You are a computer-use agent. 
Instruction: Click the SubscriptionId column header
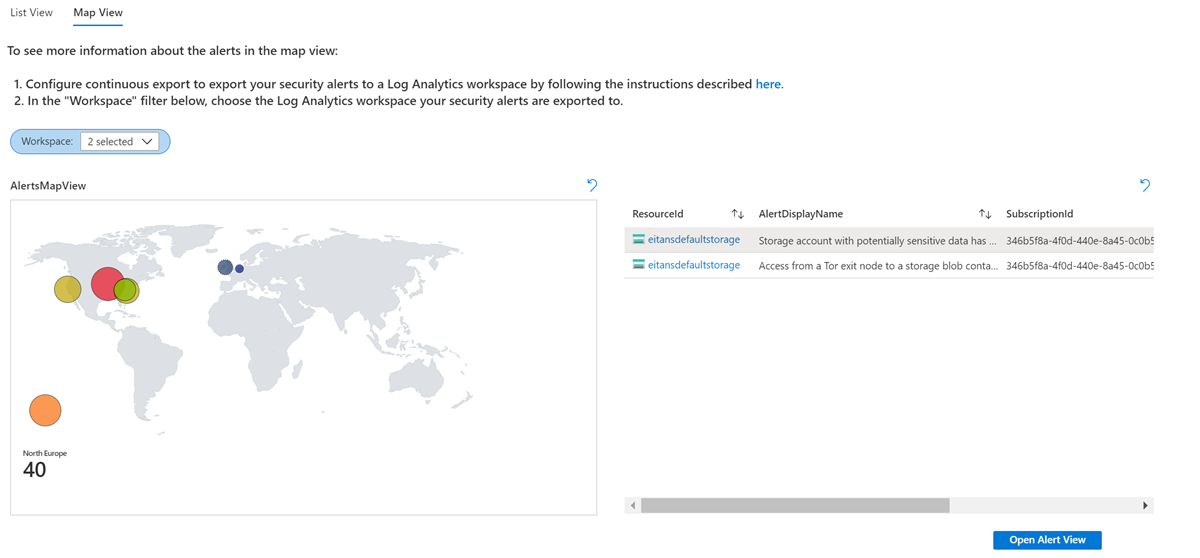pyautogui.click(x=1040, y=214)
